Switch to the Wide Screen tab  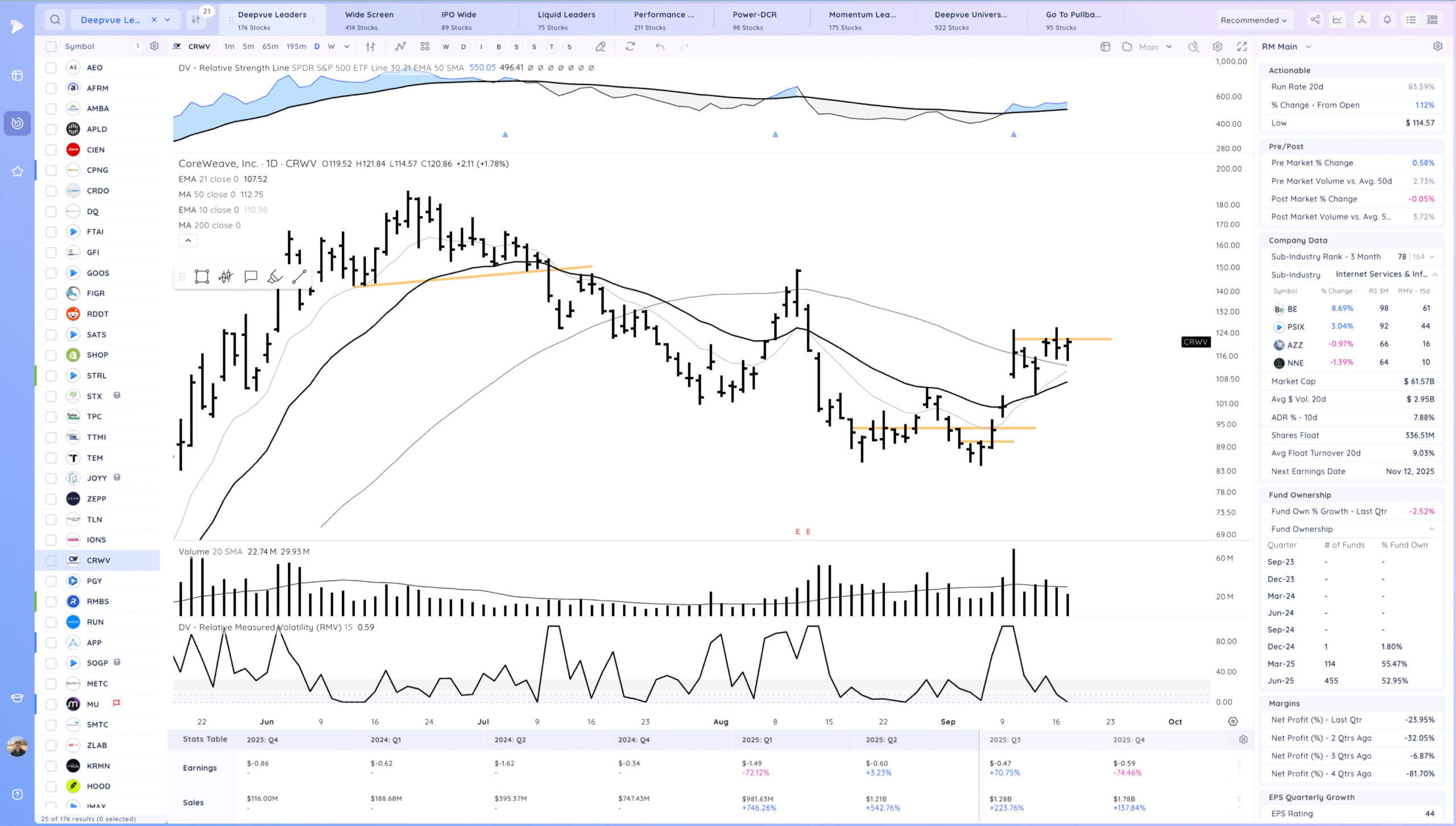[x=369, y=20]
